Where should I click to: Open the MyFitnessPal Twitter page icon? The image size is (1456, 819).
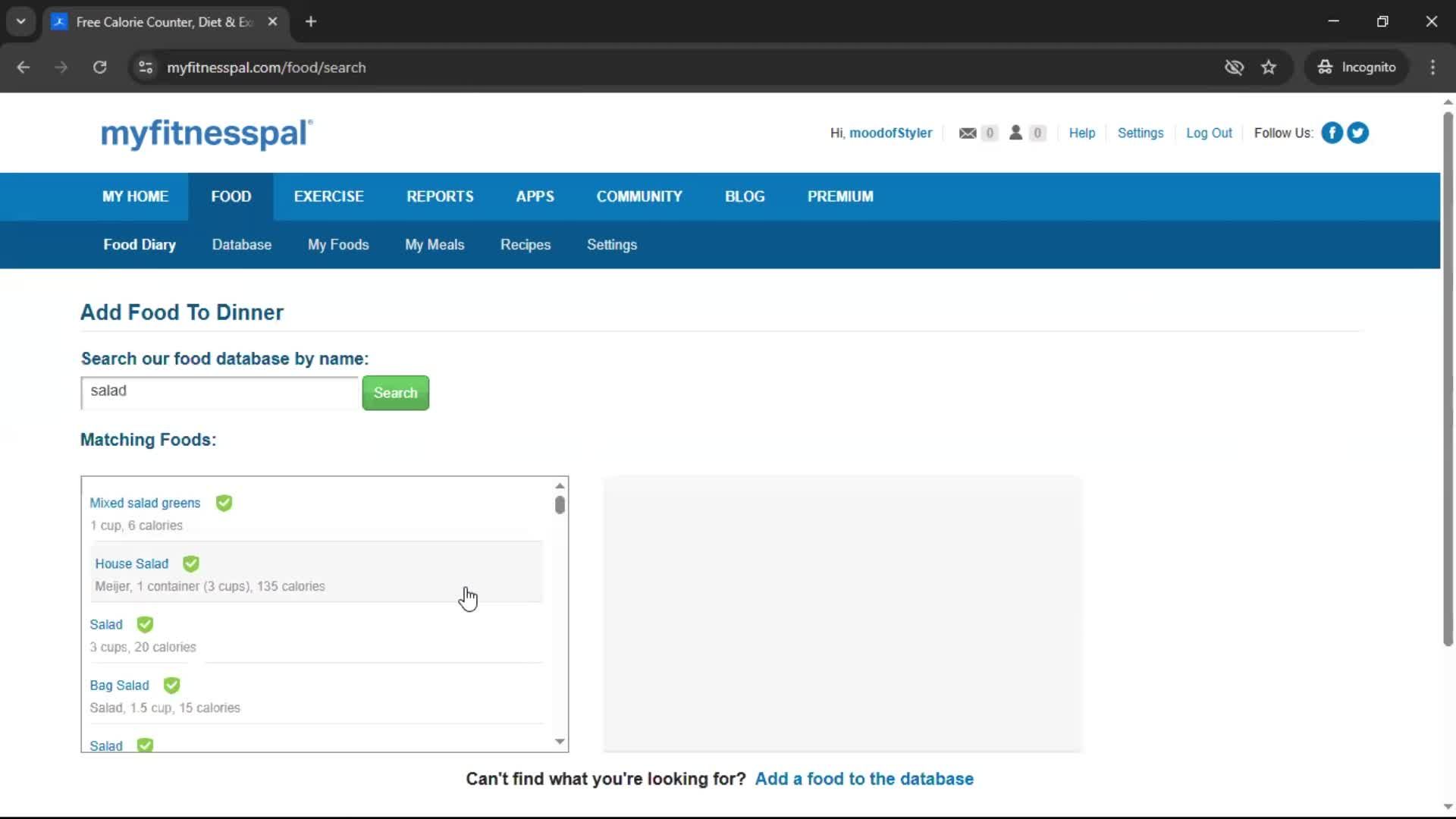pyautogui.click(x=1357, y=133)
